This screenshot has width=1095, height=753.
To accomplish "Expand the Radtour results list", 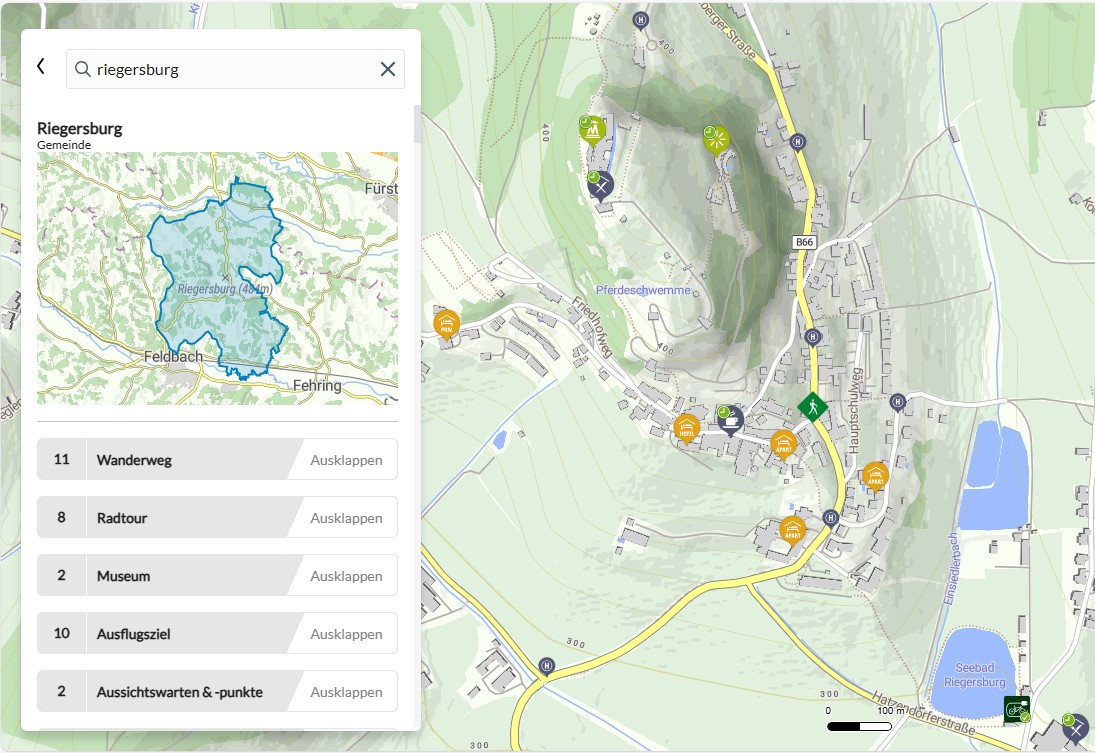I will 346,518.
